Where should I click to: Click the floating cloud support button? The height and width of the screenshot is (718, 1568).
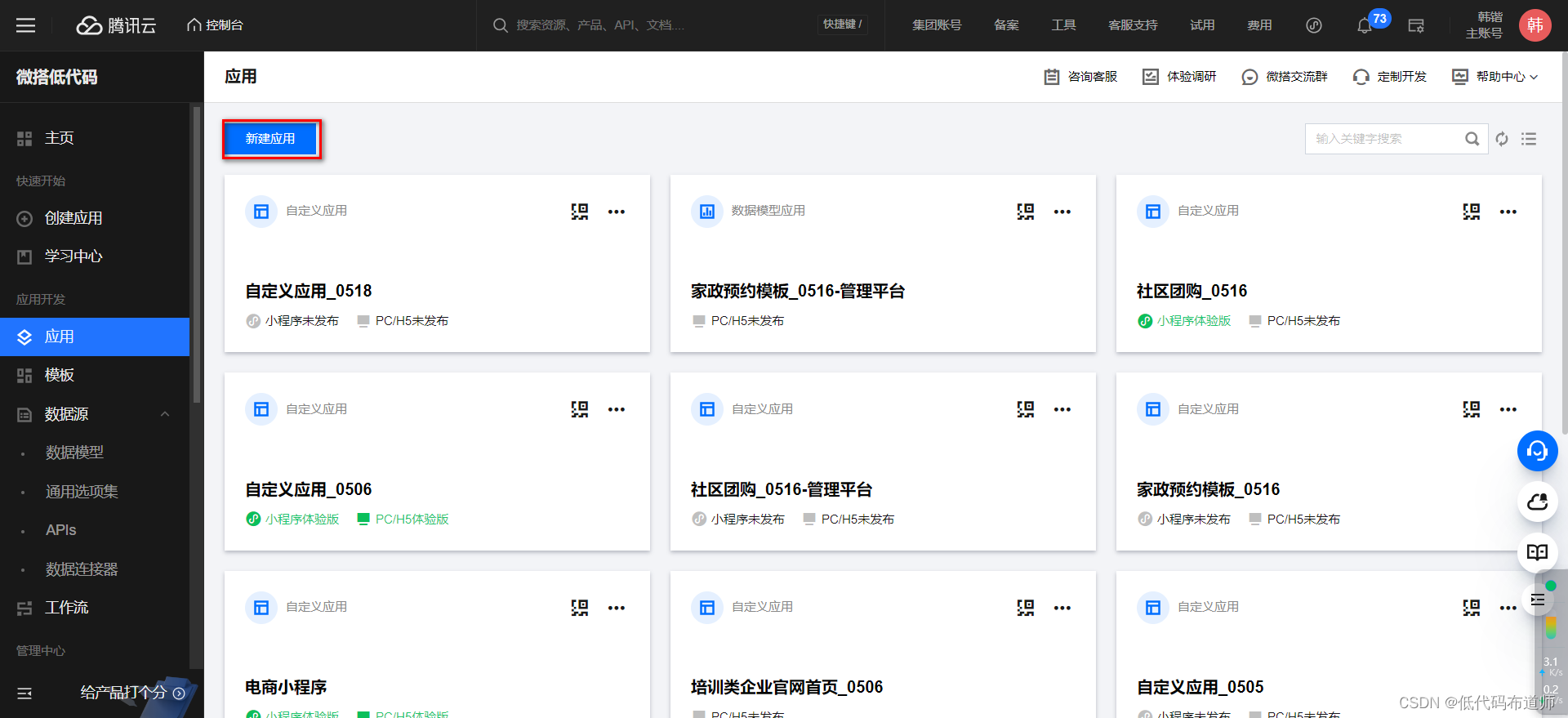[x=1538, y=502]
